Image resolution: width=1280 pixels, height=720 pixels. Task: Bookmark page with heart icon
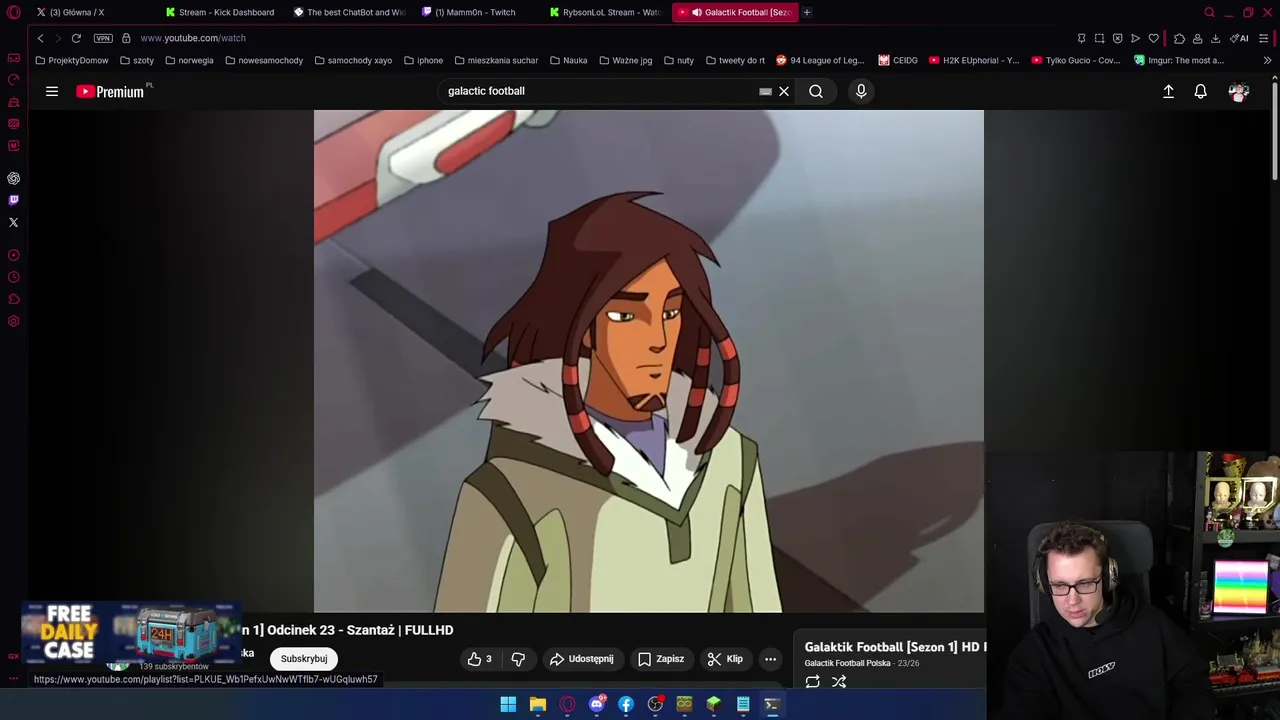[x=1153, y=38]
